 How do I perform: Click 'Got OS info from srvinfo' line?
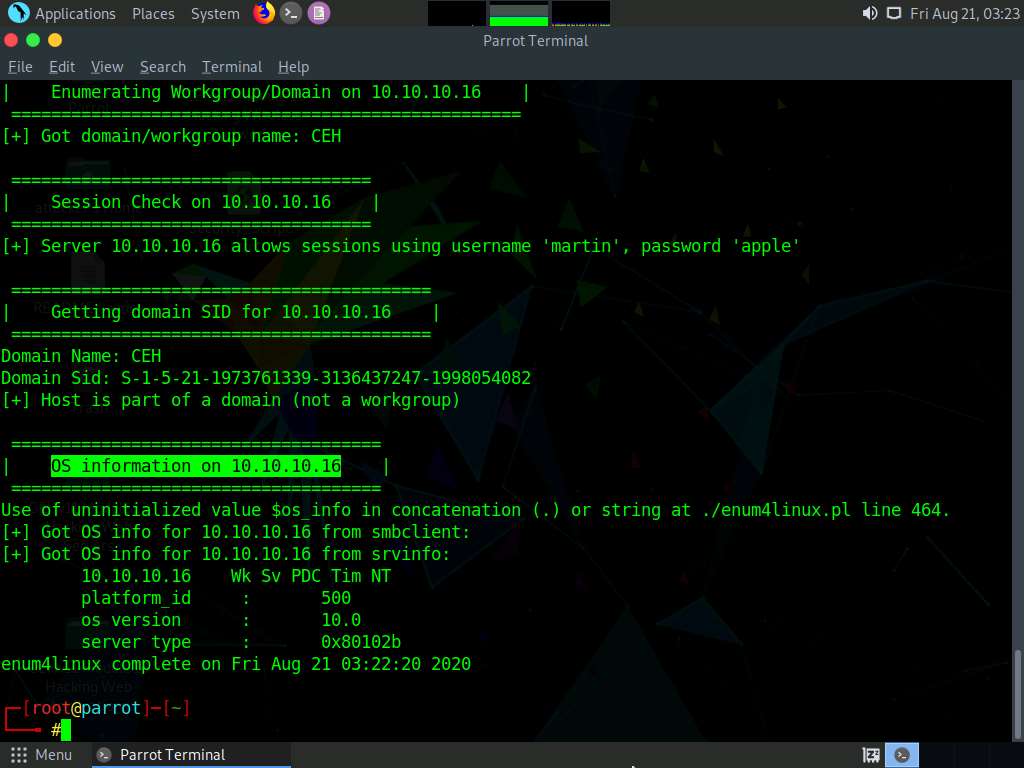pos(225,554)
